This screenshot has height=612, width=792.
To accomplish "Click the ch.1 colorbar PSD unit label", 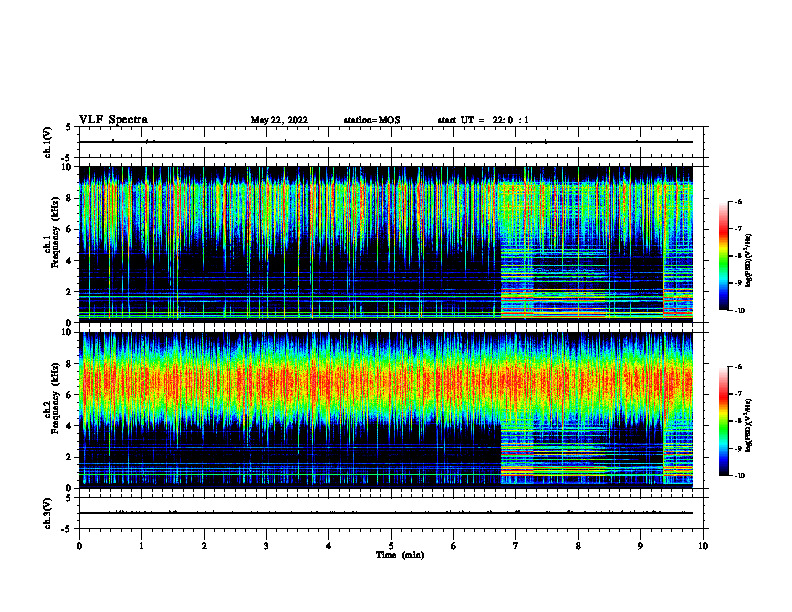I will pyautogui.click(x=749, y=261).
